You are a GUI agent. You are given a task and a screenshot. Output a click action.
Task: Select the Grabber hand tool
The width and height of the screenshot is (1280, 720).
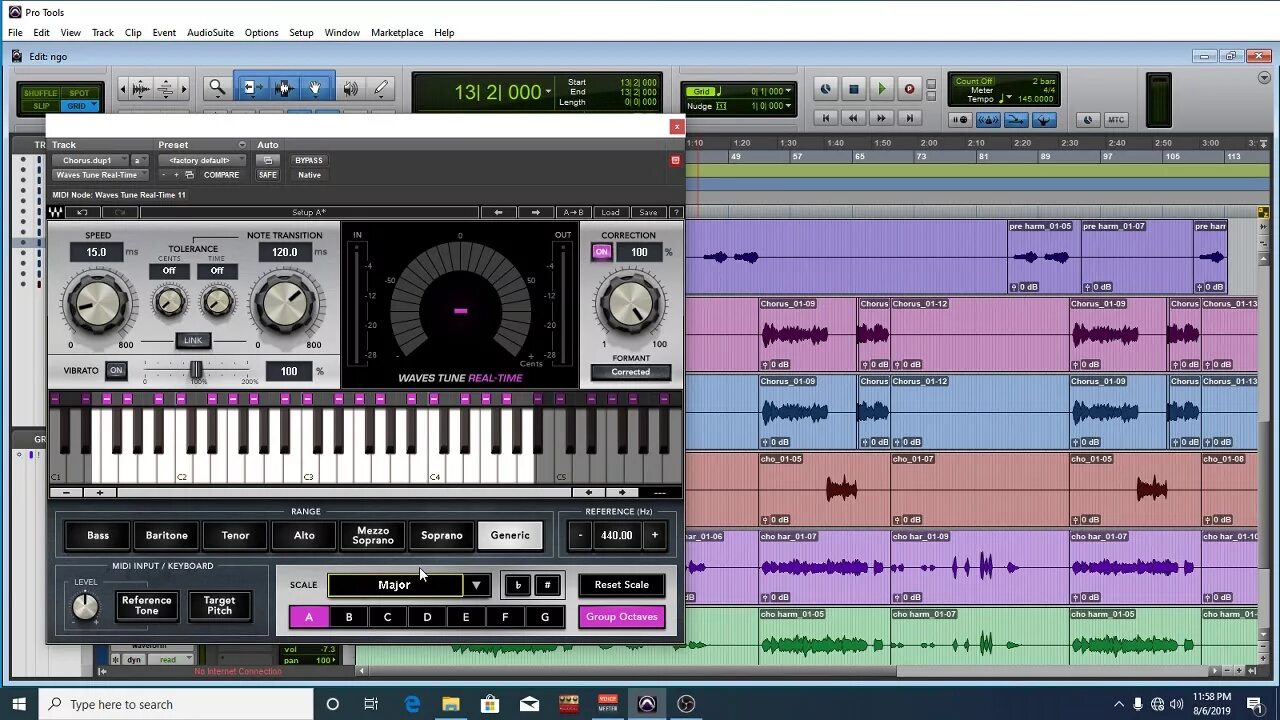[x=315, y=89]
